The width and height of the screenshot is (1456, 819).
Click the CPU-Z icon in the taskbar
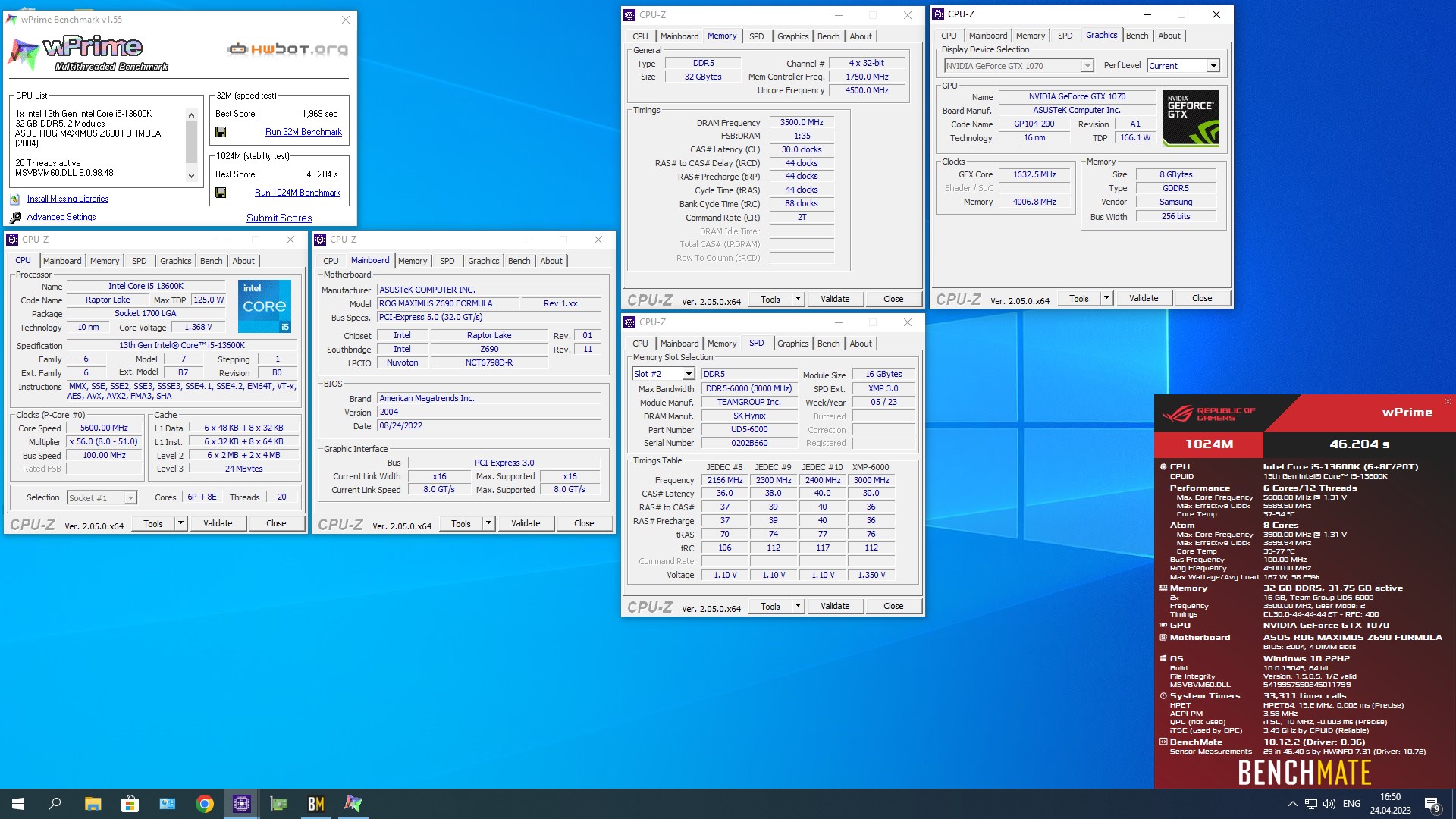click(x=242, y=804)
